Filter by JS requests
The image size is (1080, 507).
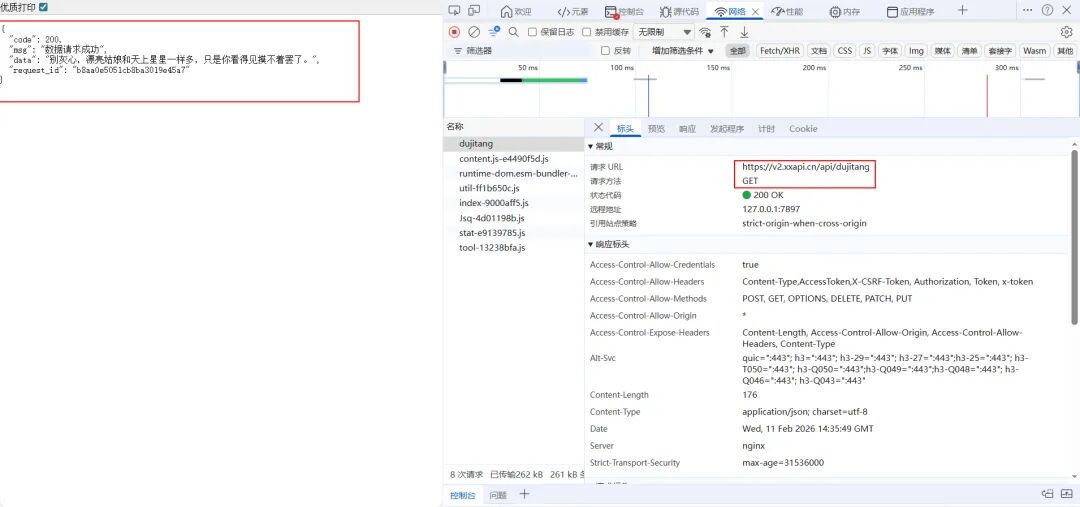pyautogui.click(x=867, y=51)
